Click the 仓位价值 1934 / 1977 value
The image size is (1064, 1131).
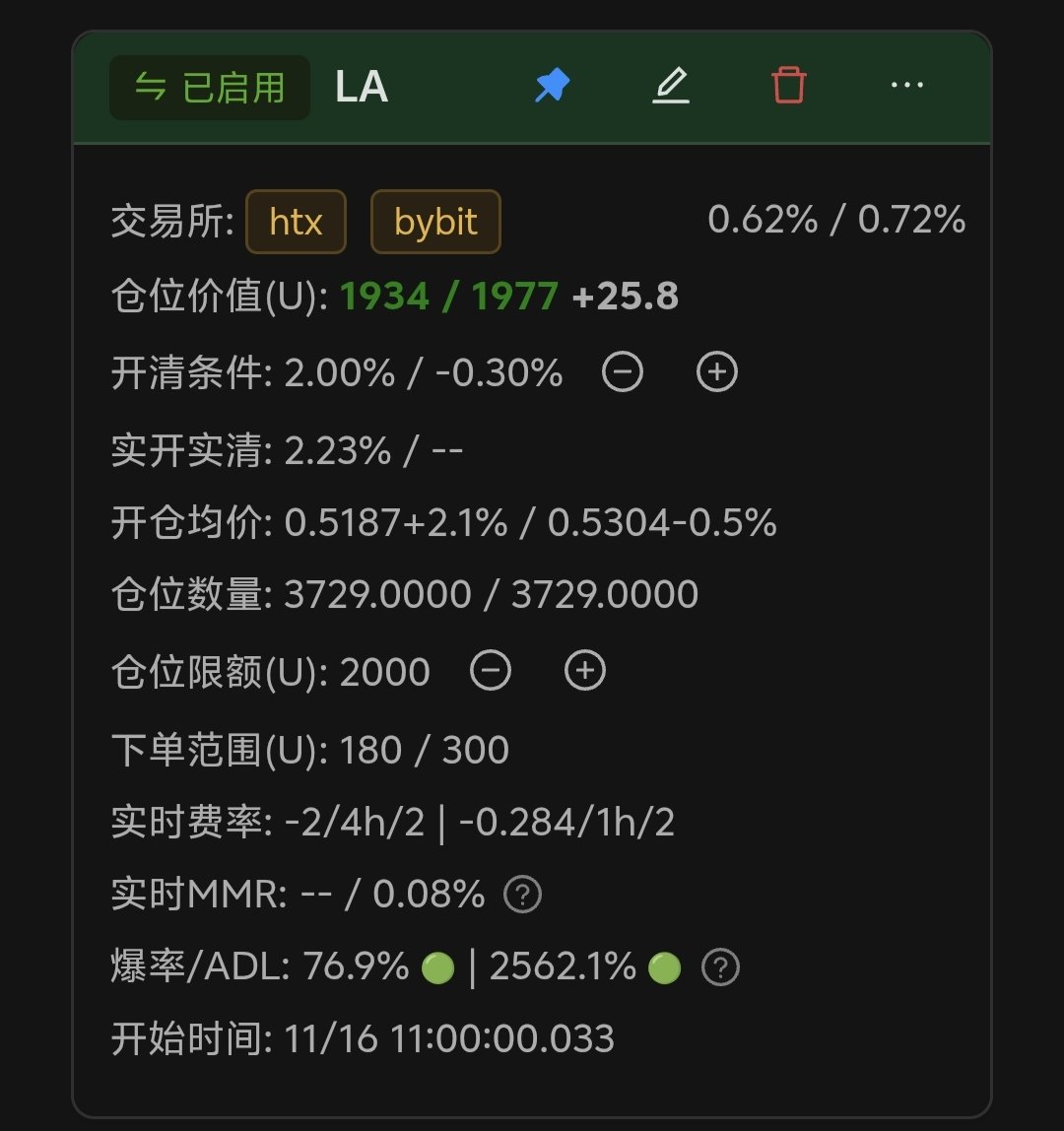click(x=448, y=297)
